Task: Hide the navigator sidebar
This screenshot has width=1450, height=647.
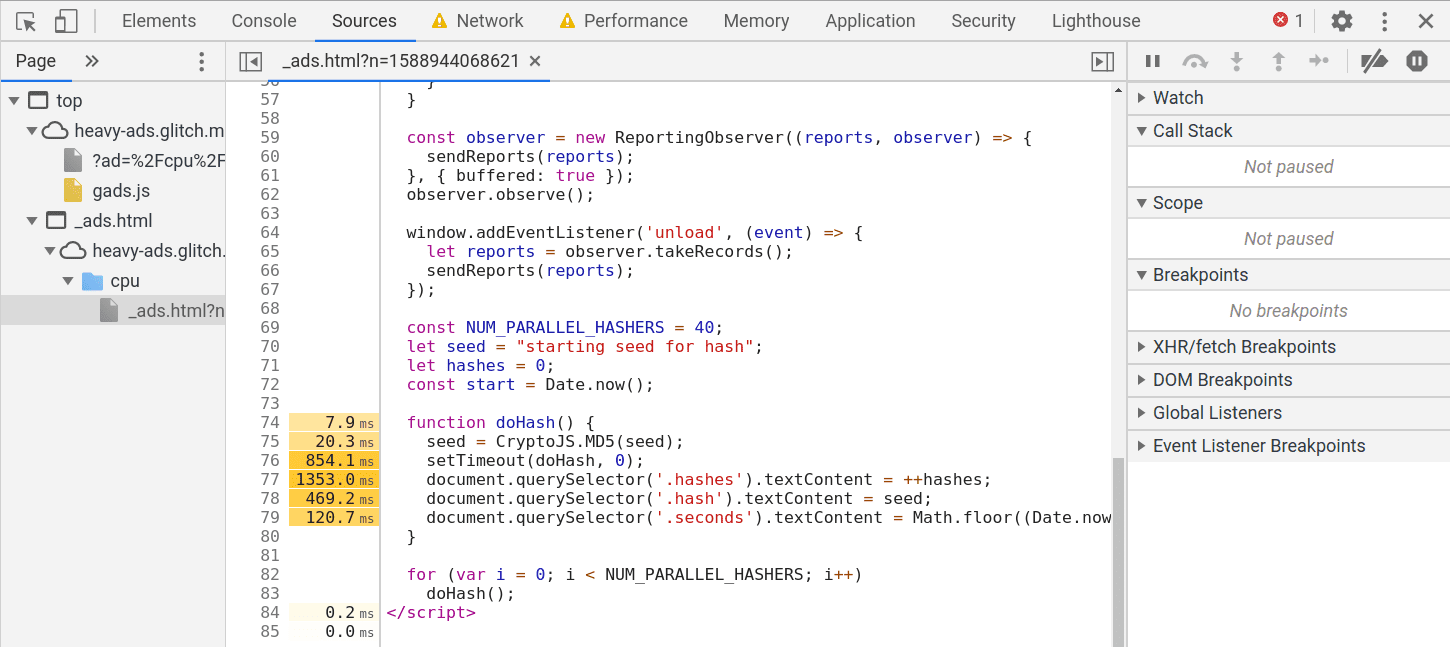Action: (249, 61)
